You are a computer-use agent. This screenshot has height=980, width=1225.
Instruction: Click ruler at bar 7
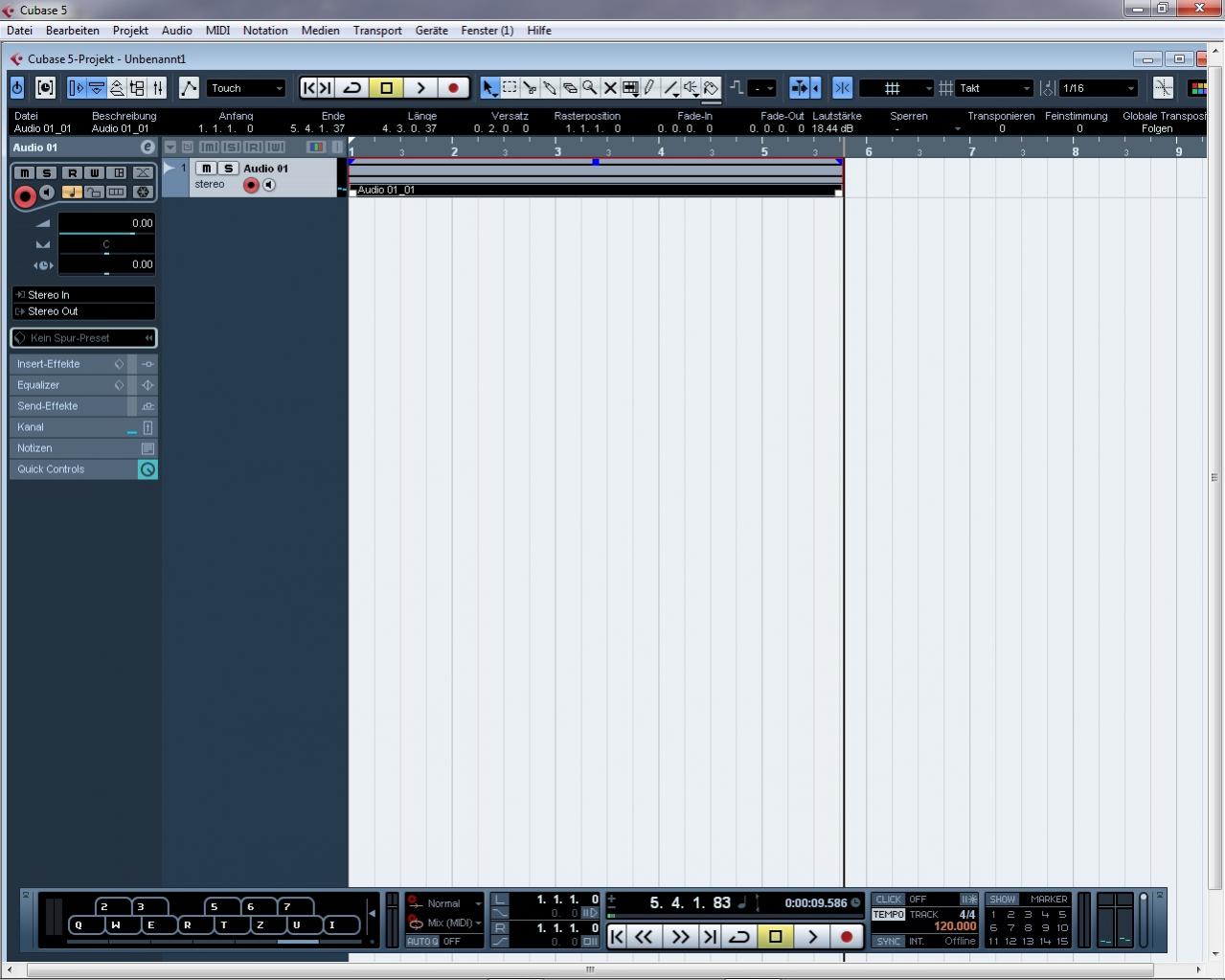tap(971, 151)
